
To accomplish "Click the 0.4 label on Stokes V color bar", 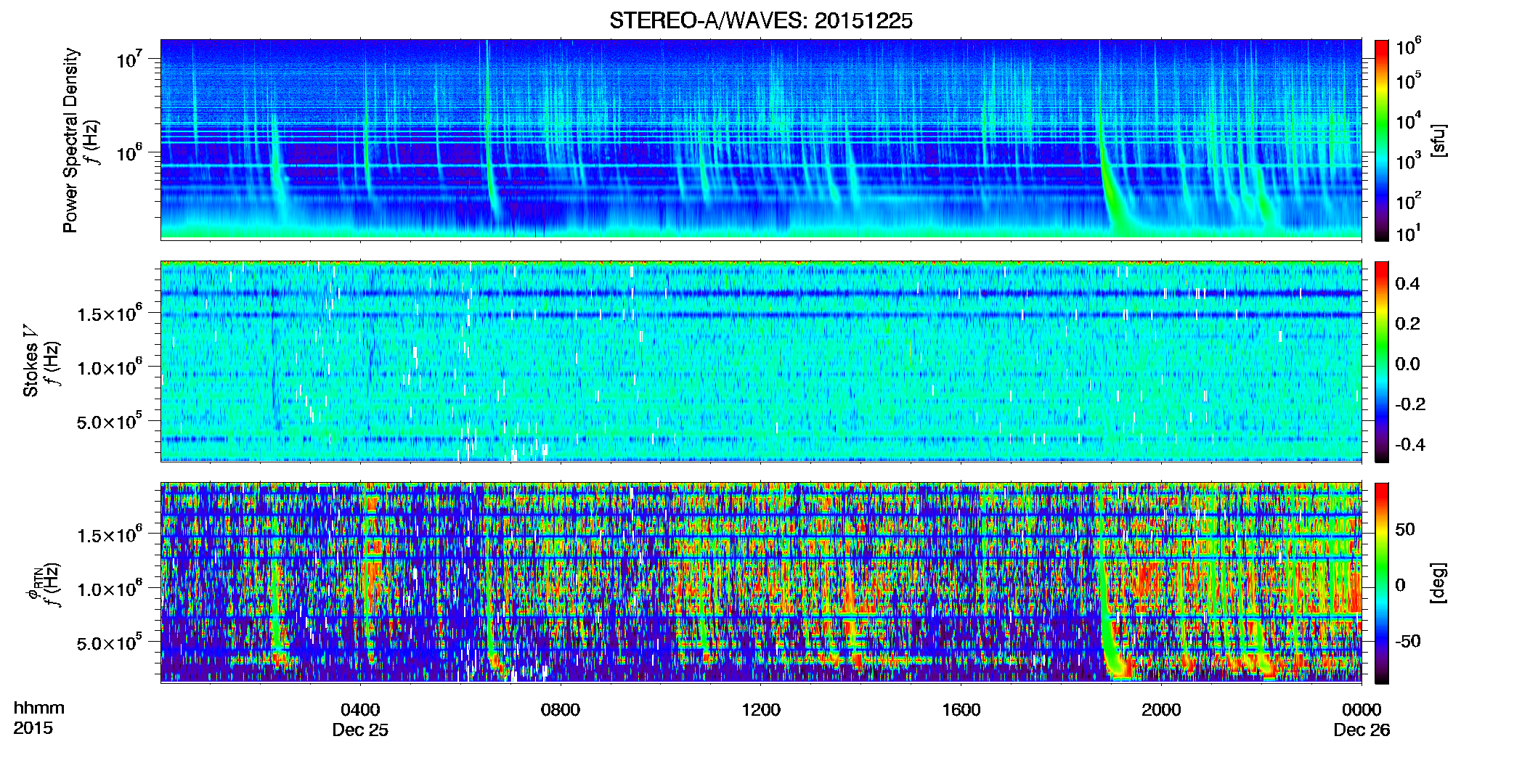I will [x=1407, y=284].
